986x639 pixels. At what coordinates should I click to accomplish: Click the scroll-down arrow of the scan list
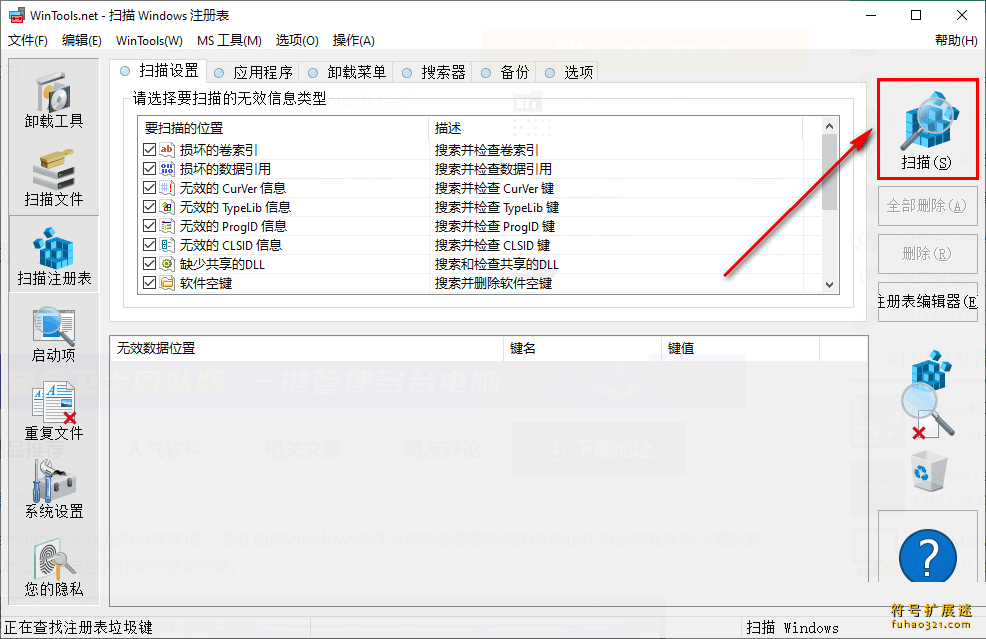(x=829, y=284)
